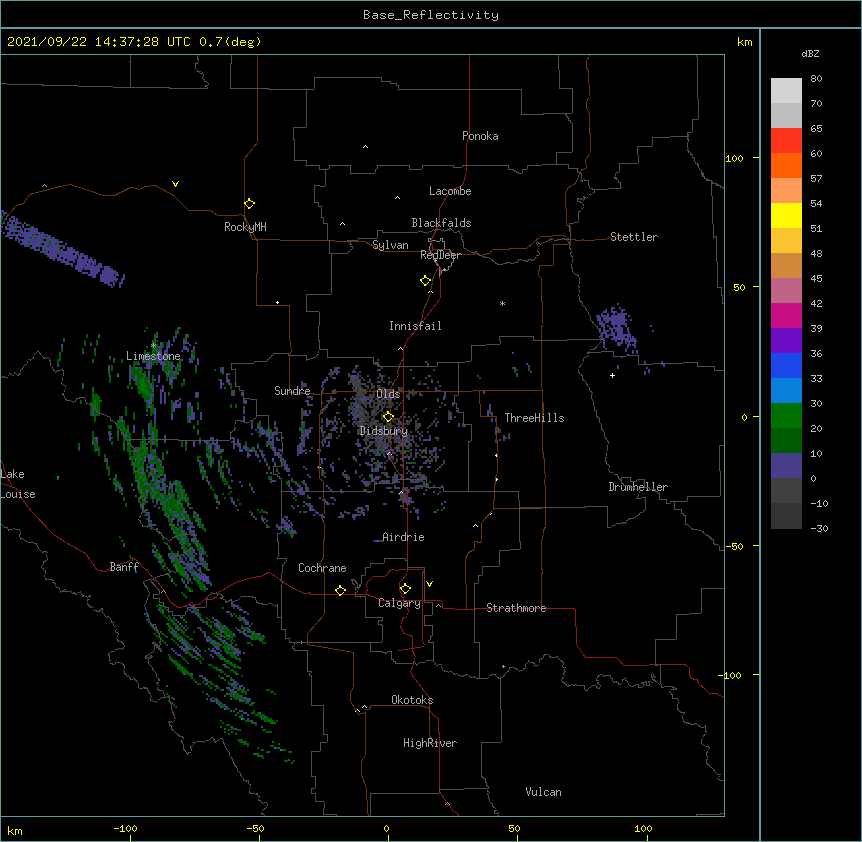Select the magenta 42-39 dBZ legend swatch
The height and width of the screenshot is (842, 862).
click(786, 315)
